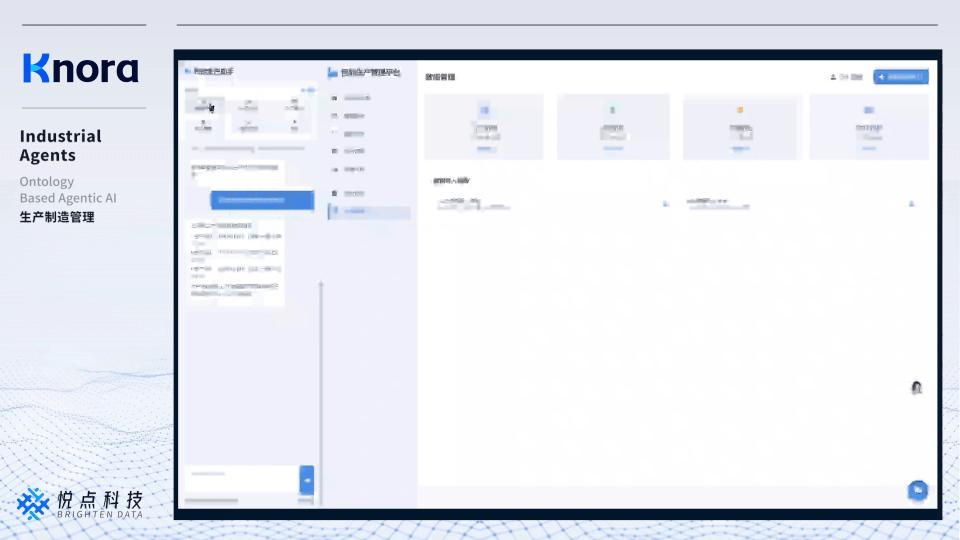Click the green icon on the second data card
The image size is (960, 540).
coord(613,110)
